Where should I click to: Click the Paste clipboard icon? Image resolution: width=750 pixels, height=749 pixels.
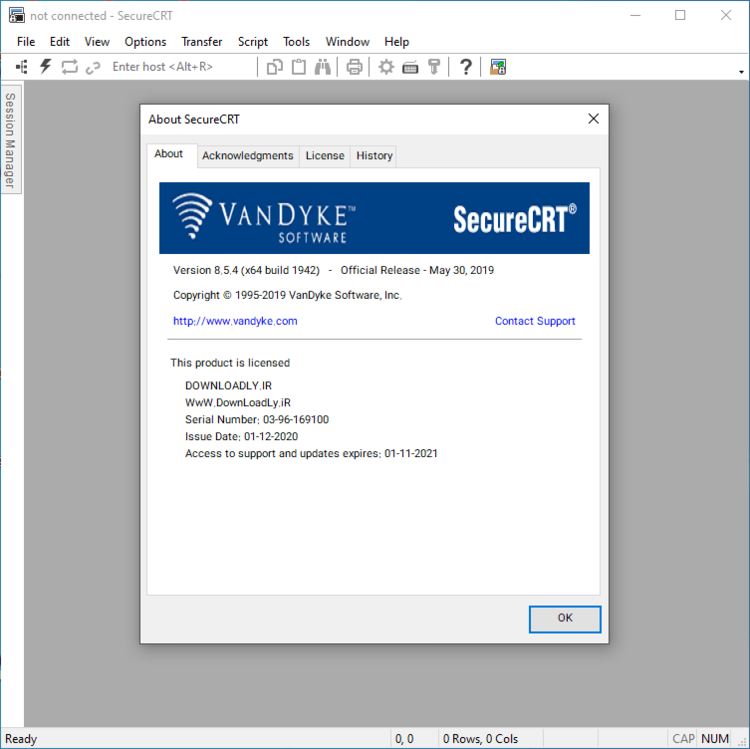tap(299, 67)
